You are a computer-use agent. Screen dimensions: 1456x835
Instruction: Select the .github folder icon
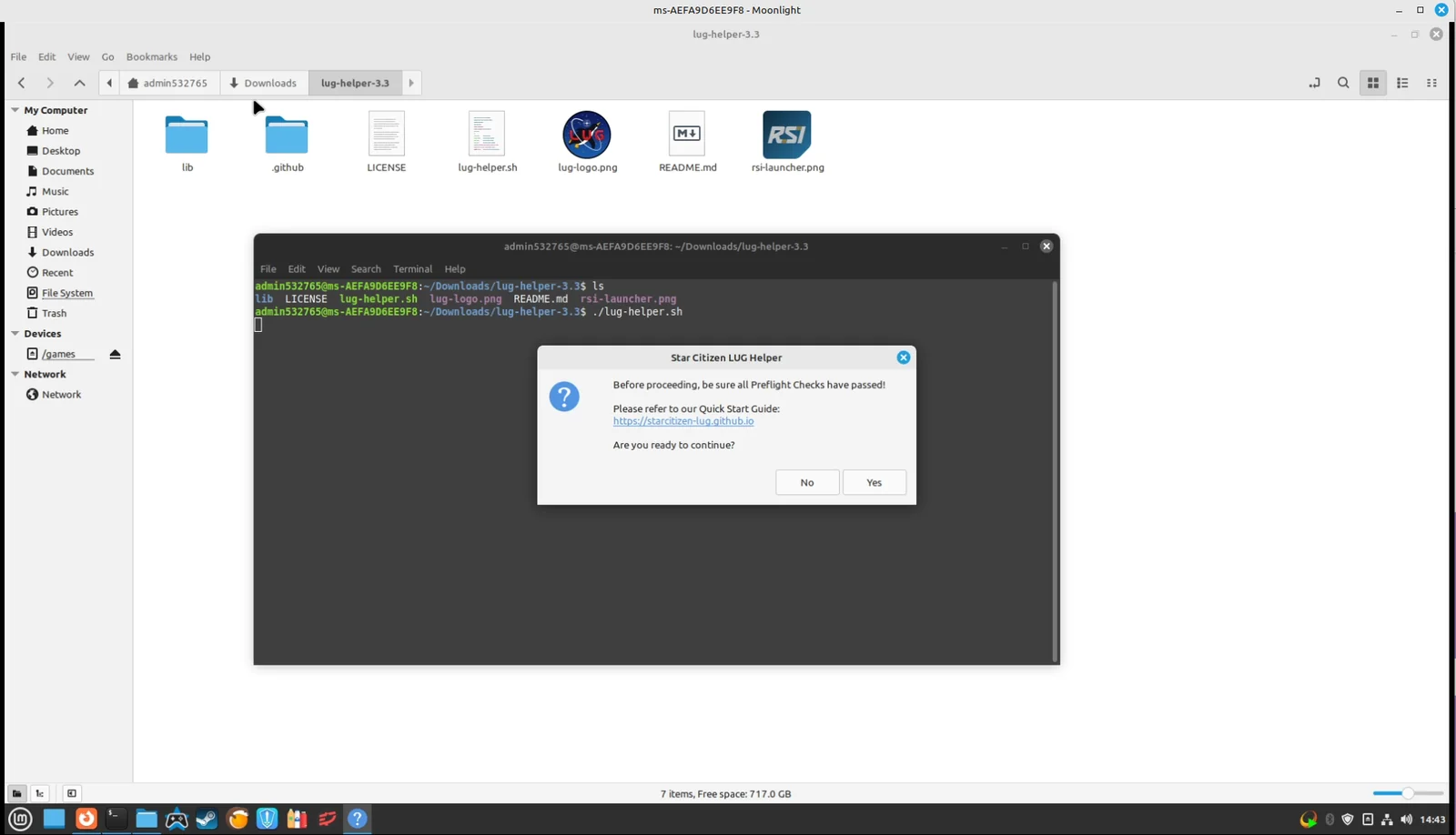287,135
